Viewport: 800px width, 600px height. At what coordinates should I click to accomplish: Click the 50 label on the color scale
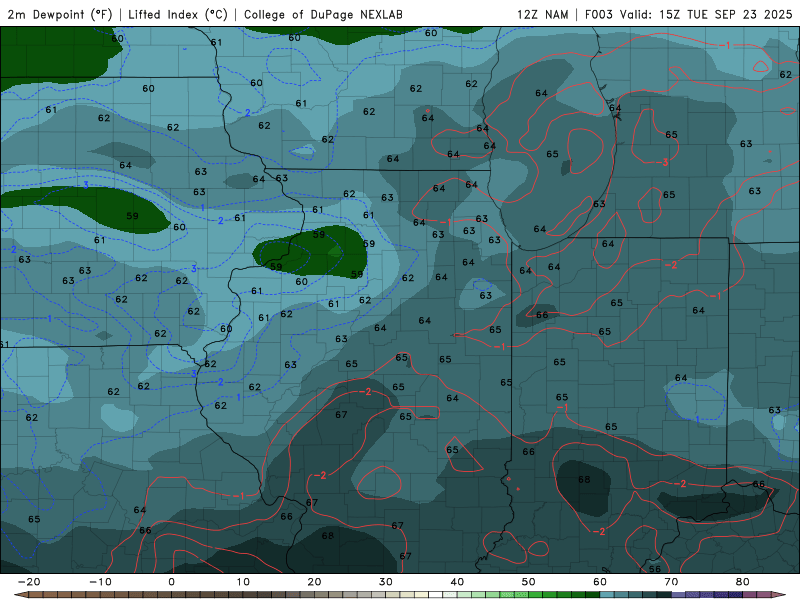tap(529, 582)
